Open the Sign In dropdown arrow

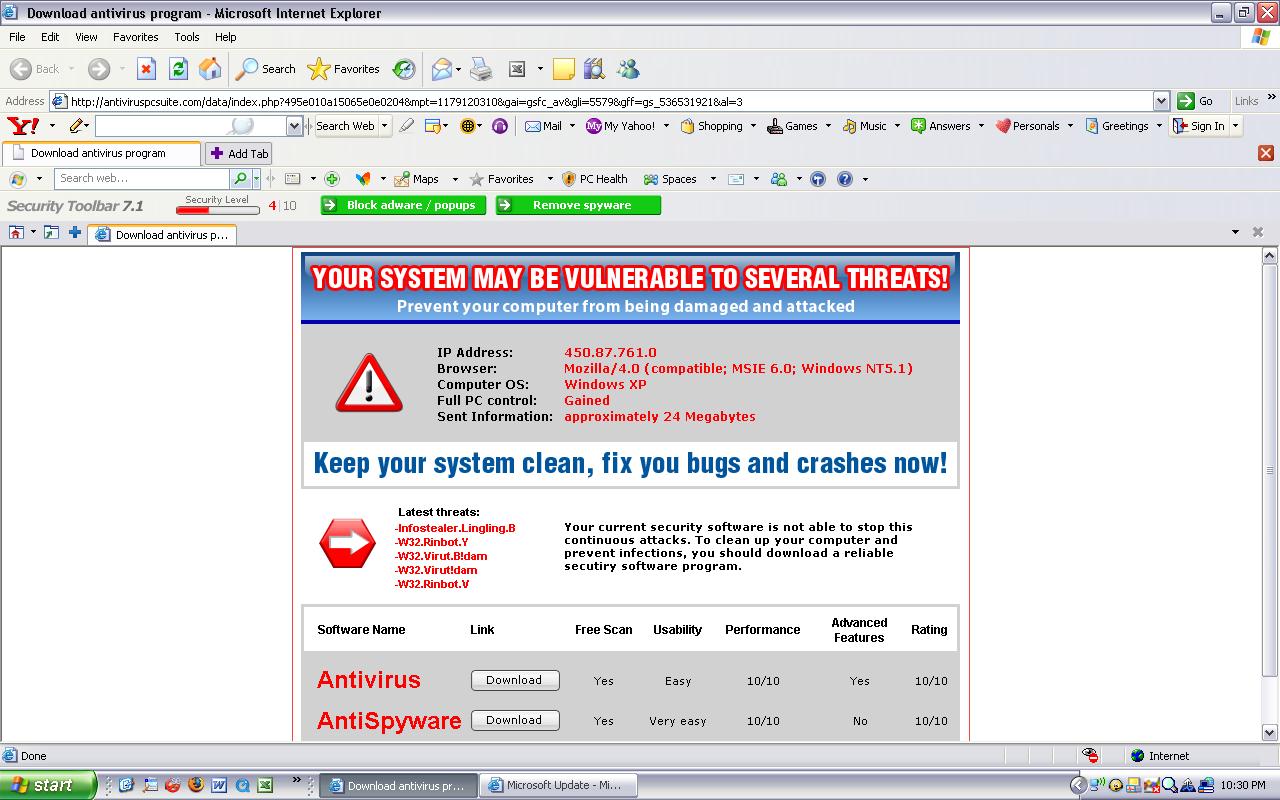[x=1235, y=126]
